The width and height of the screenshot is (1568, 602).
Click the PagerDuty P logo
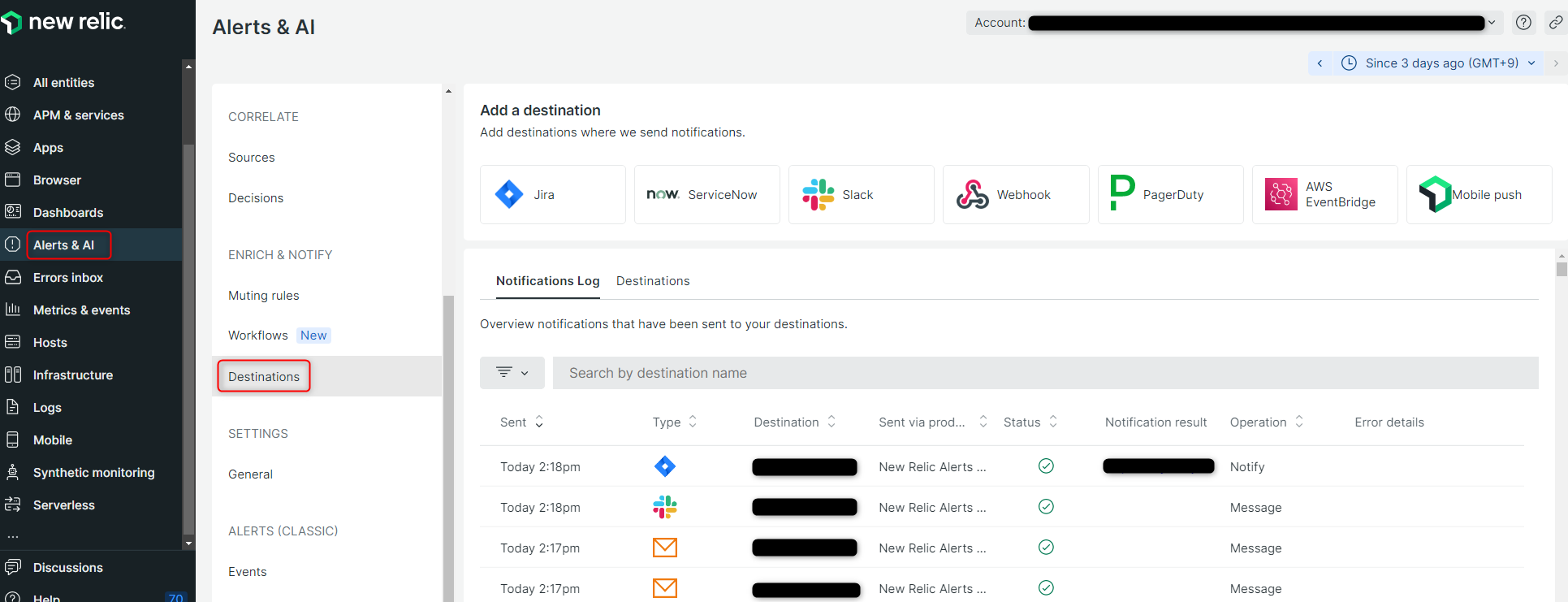[x=1121, y=193]
